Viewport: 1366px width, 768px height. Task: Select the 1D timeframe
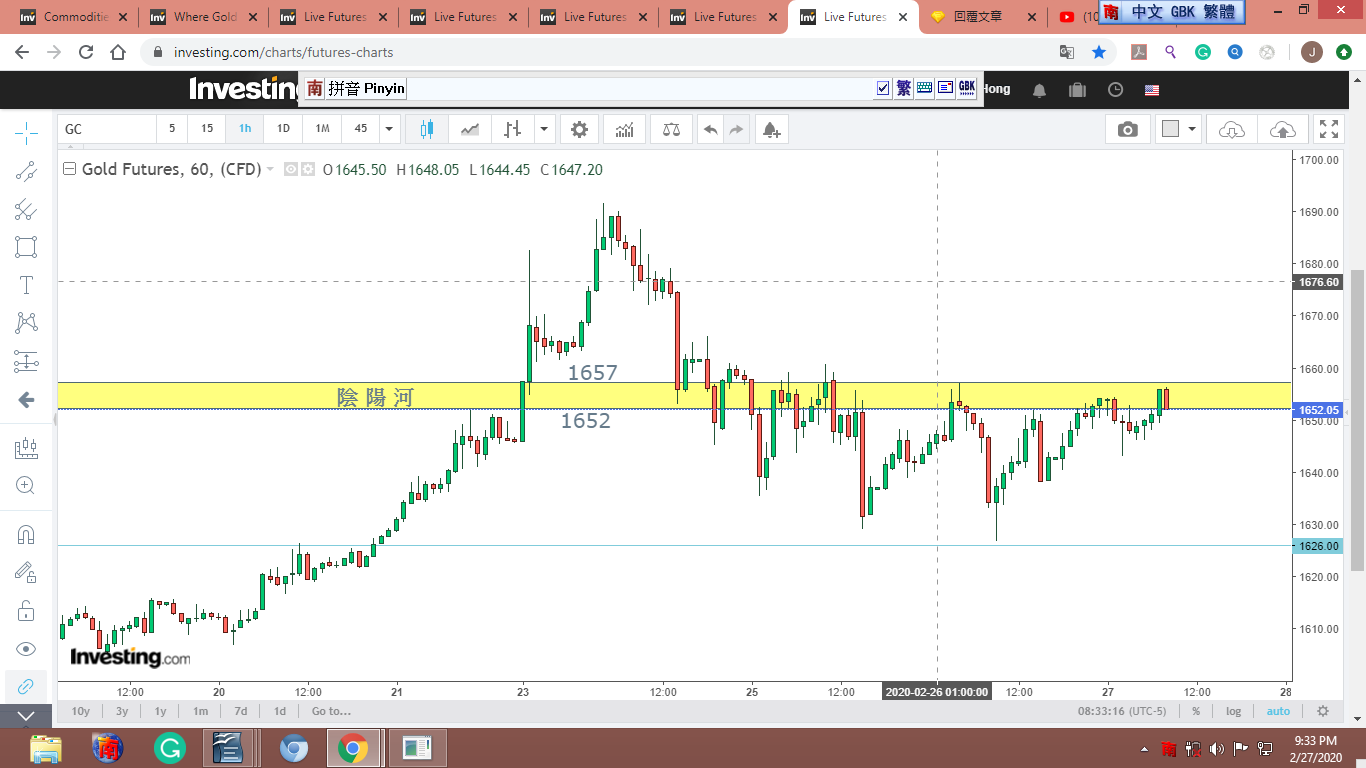283,129
